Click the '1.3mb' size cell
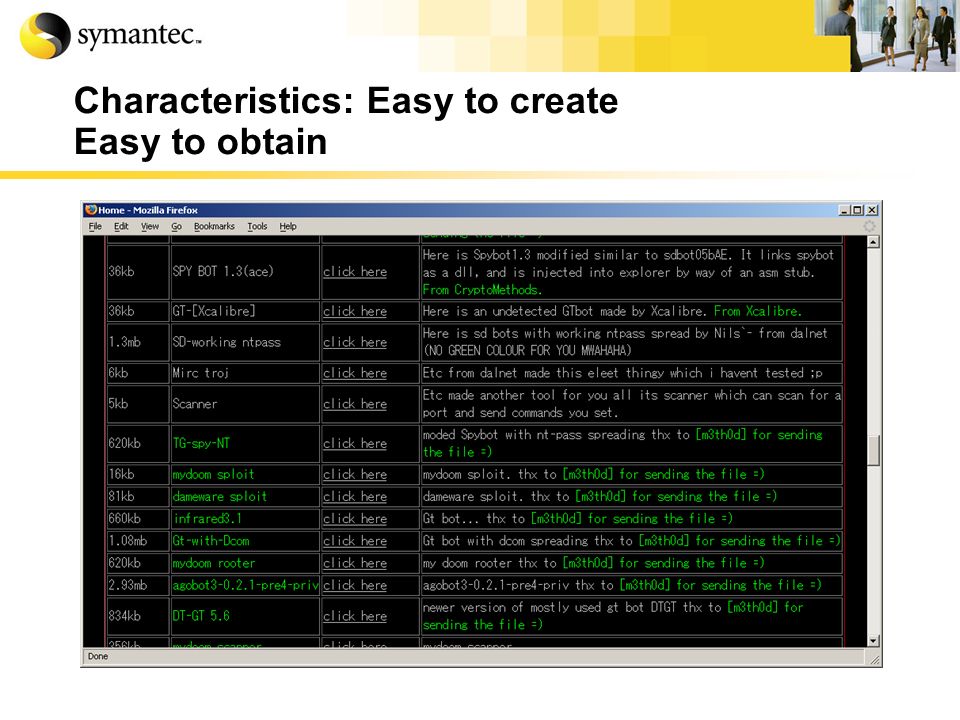Screen dimensions: 960x720 tap(138, 342)
